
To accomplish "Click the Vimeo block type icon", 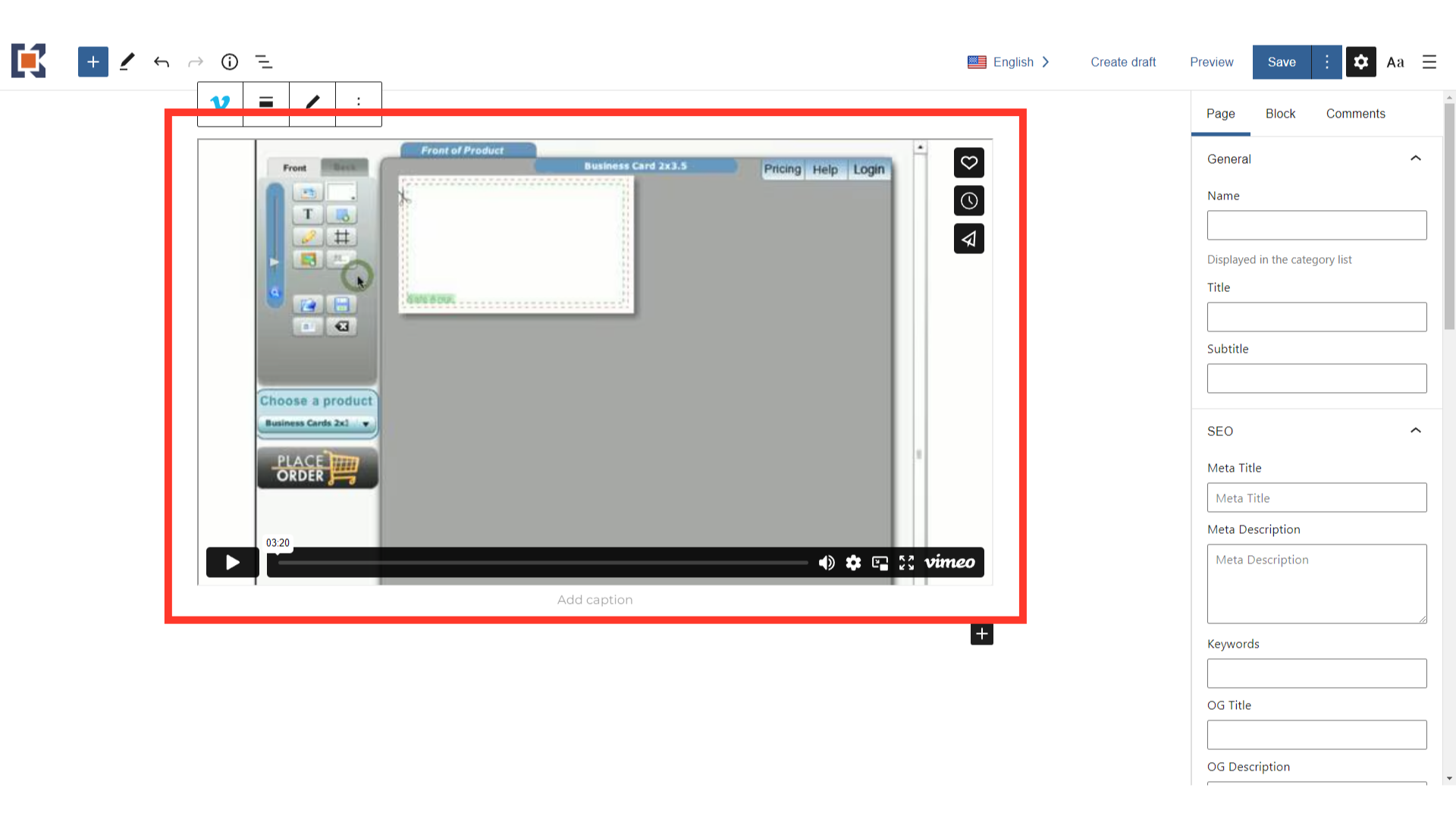I will 220,102.
